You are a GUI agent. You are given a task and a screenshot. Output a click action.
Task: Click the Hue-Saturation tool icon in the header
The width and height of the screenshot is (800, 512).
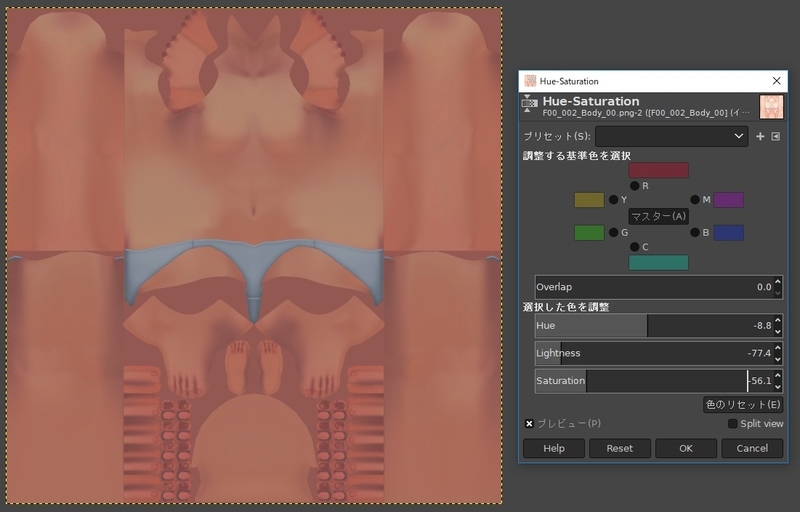529,104
